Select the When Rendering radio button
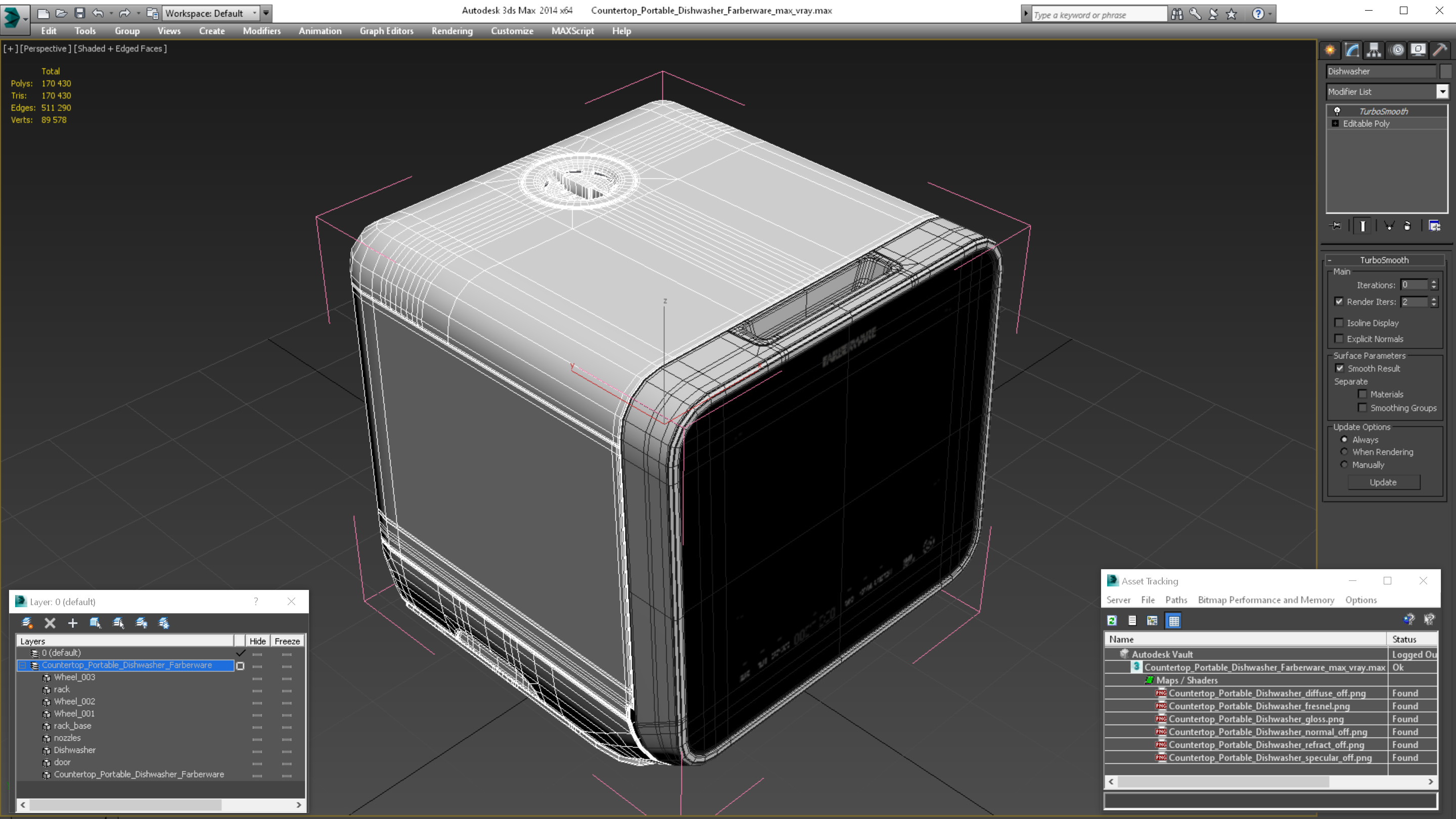The width and height of the screenshot is (1456, 819). click(1344, 451)
